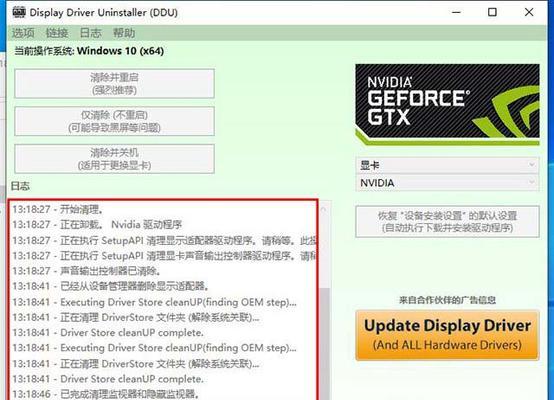
Task: Select log line about SetupAPI 清理显示适配器驱动程序
Action: coord(164,240)
